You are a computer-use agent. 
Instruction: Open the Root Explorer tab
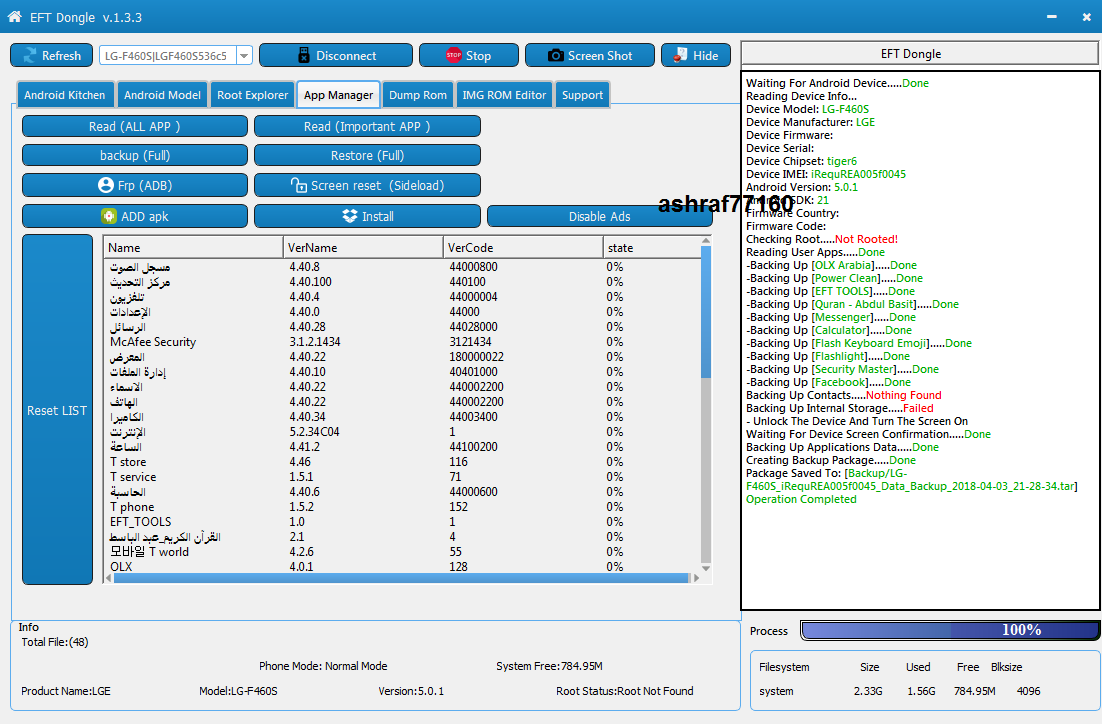point(252,95)
